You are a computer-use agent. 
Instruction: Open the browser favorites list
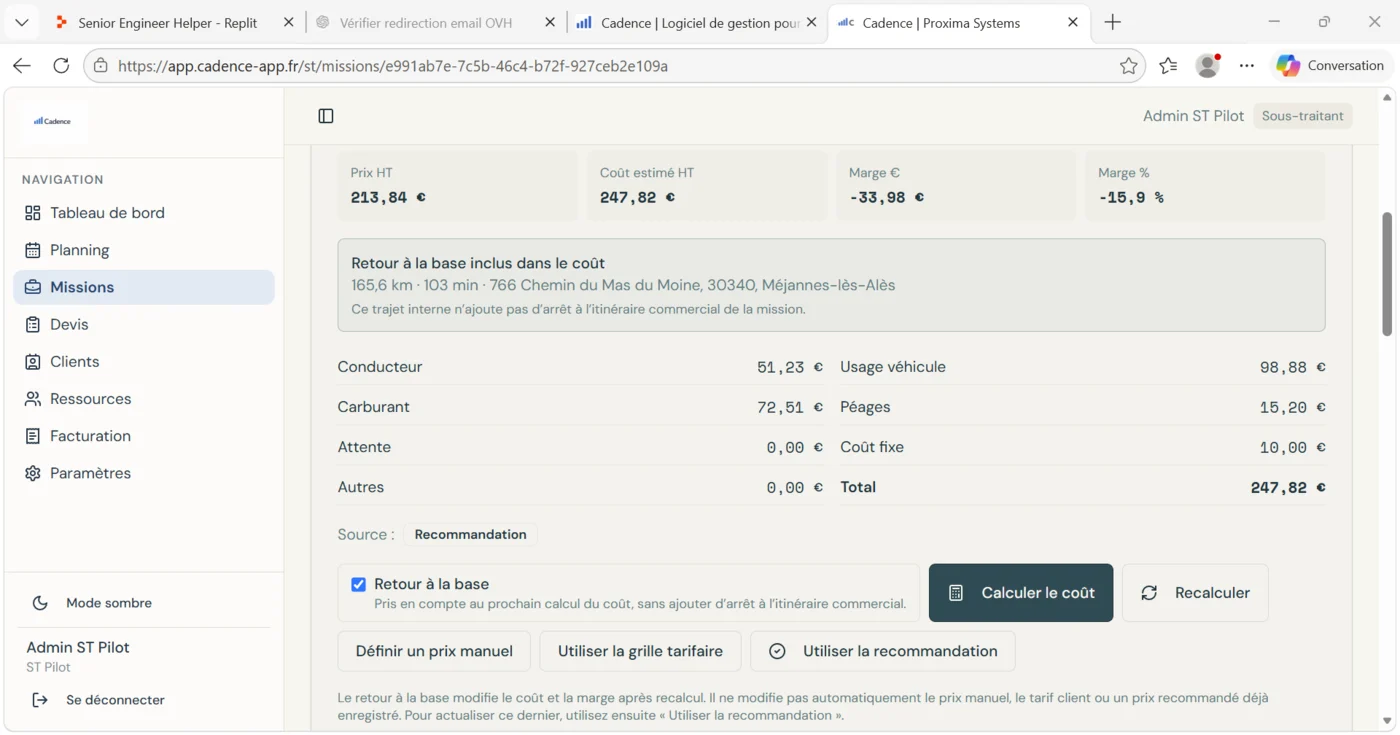coord(1168,66)
